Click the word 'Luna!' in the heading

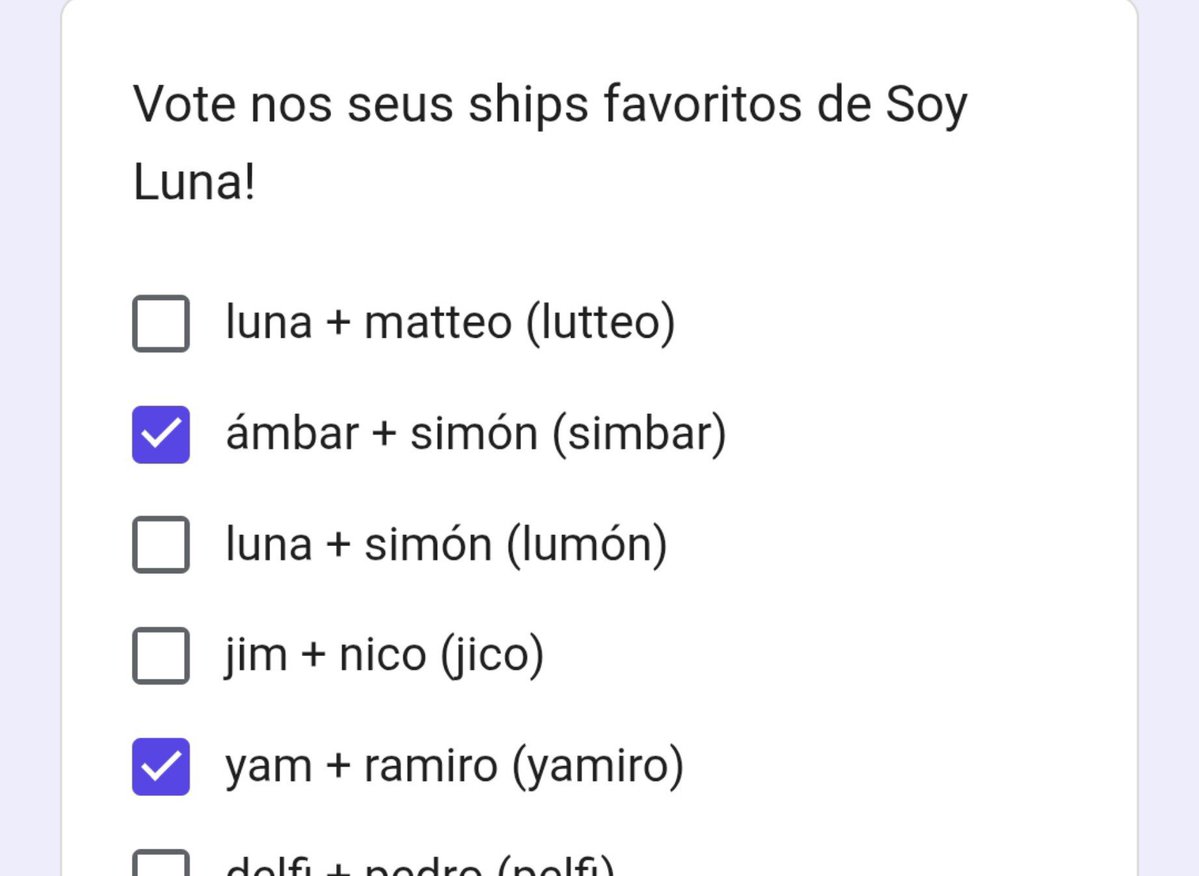194,182
